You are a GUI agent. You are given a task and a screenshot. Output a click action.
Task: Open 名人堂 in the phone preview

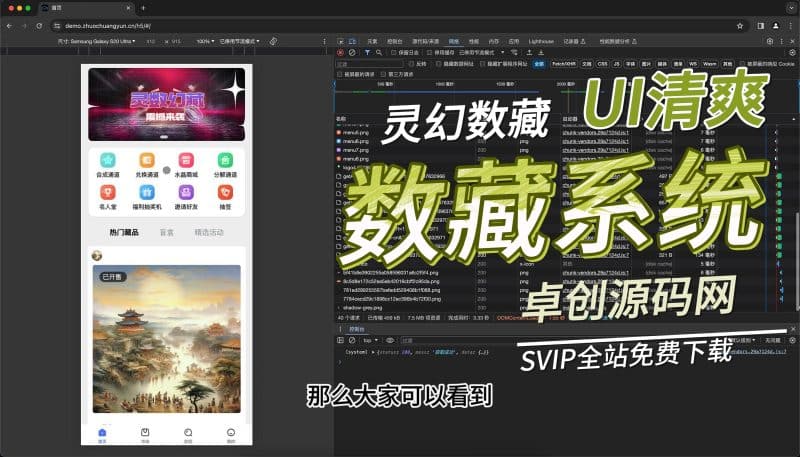tap(108, 197)
